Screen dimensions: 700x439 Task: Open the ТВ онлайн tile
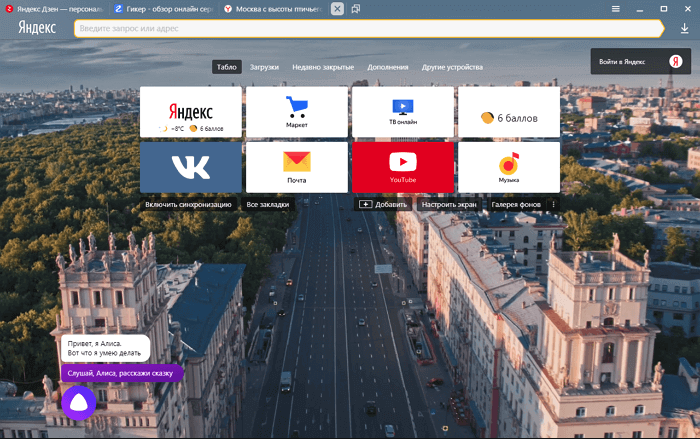coord(402,111)
